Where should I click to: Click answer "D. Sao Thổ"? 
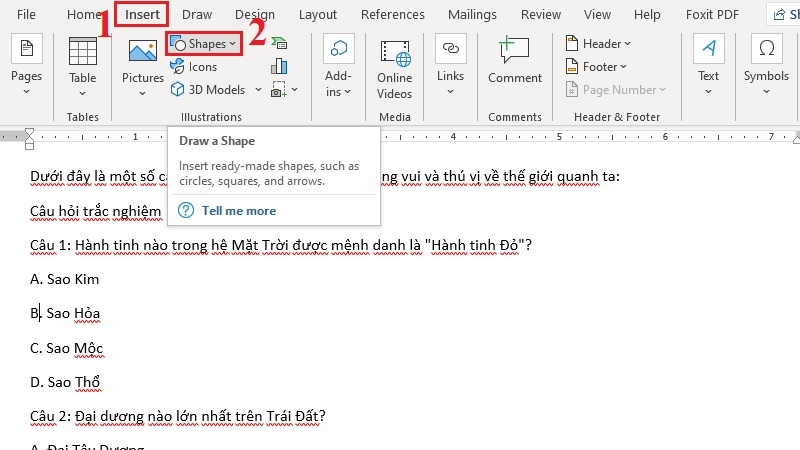pos(65,382)
